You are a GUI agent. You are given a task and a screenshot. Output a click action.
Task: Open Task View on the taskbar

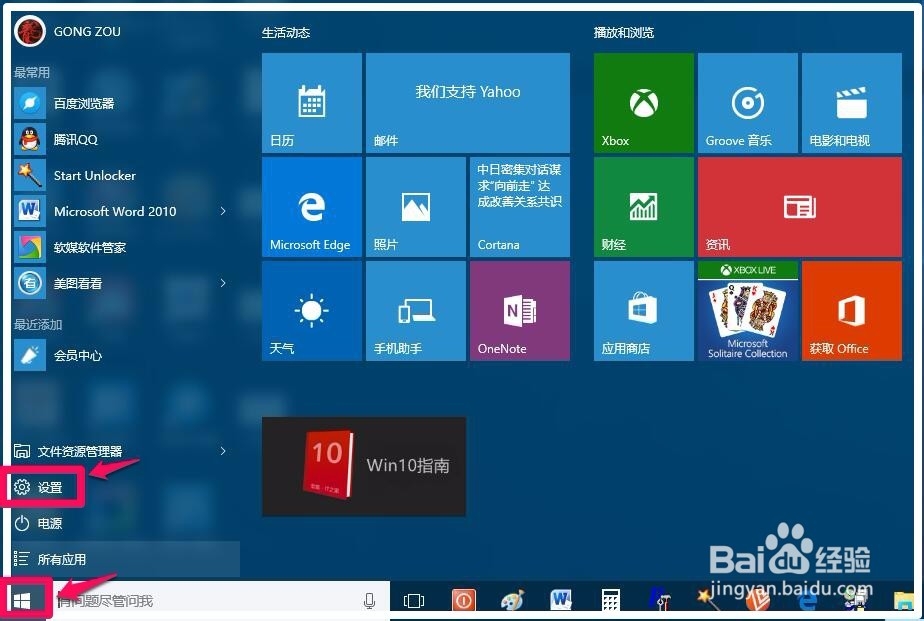413,598
